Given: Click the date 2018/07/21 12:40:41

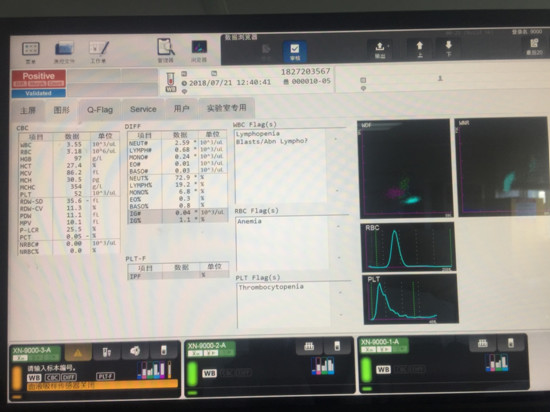Looking at the screenshot, I should pos(230,83).
